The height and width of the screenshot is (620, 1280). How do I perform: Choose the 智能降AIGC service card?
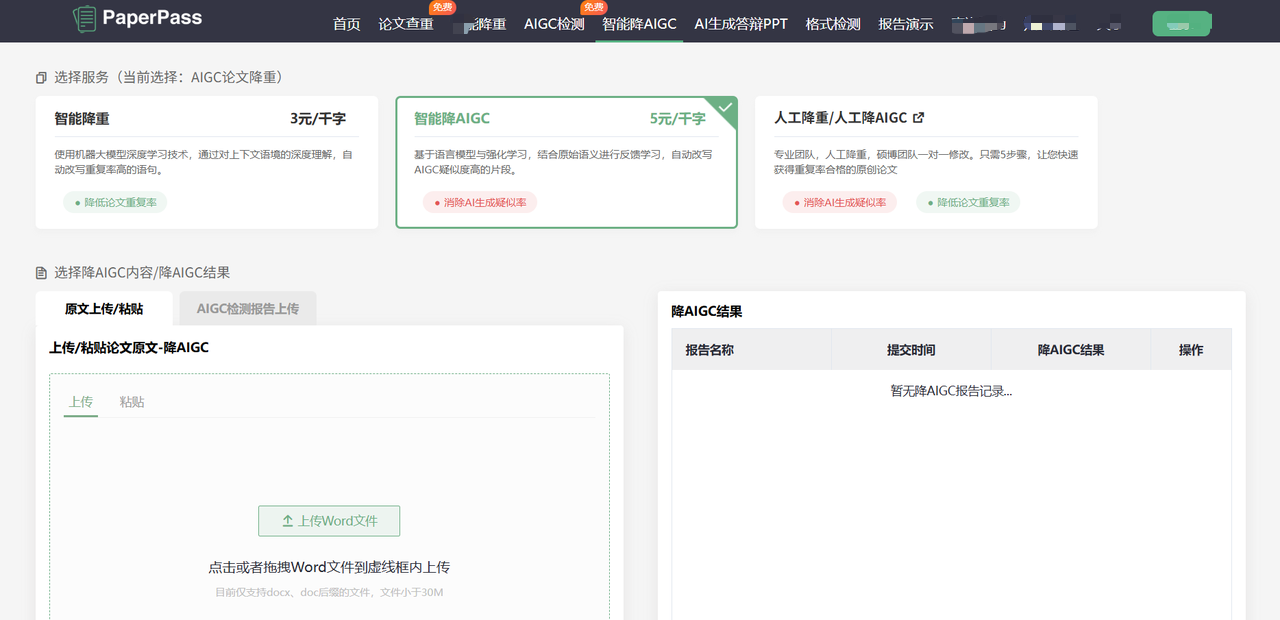click(x=567, y=162)
